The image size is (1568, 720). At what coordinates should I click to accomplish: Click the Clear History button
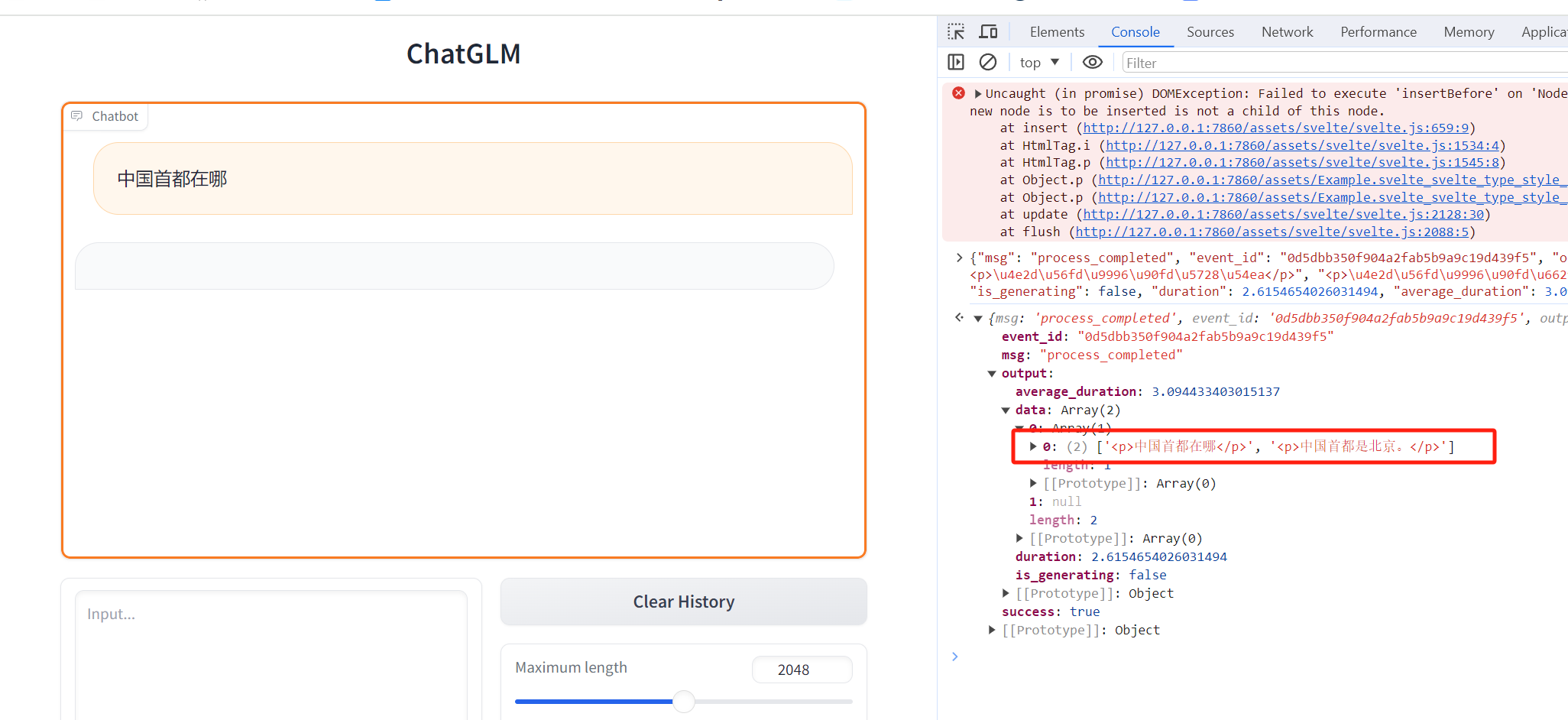683,602
